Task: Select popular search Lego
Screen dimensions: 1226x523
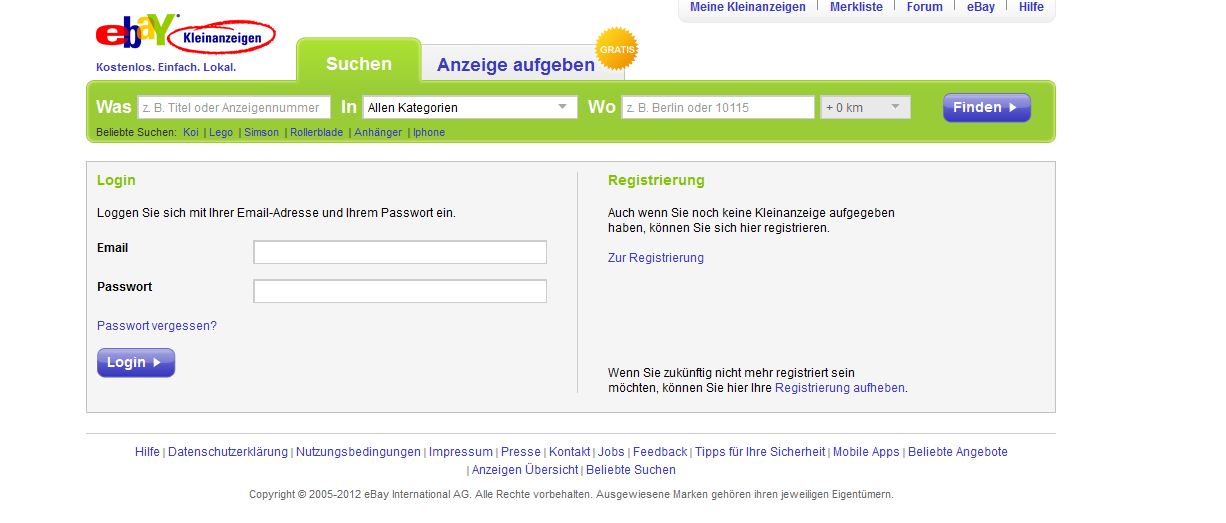Action: coord(221,132)
